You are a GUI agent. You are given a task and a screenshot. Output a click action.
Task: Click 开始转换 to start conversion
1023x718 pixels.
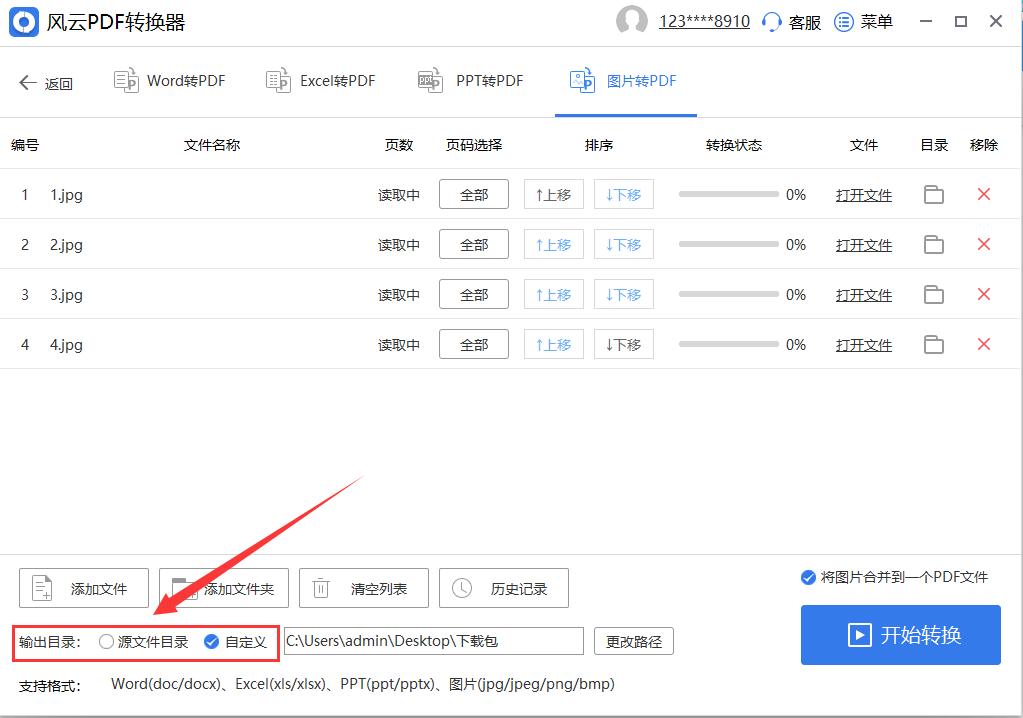click(x=899, y=635)
